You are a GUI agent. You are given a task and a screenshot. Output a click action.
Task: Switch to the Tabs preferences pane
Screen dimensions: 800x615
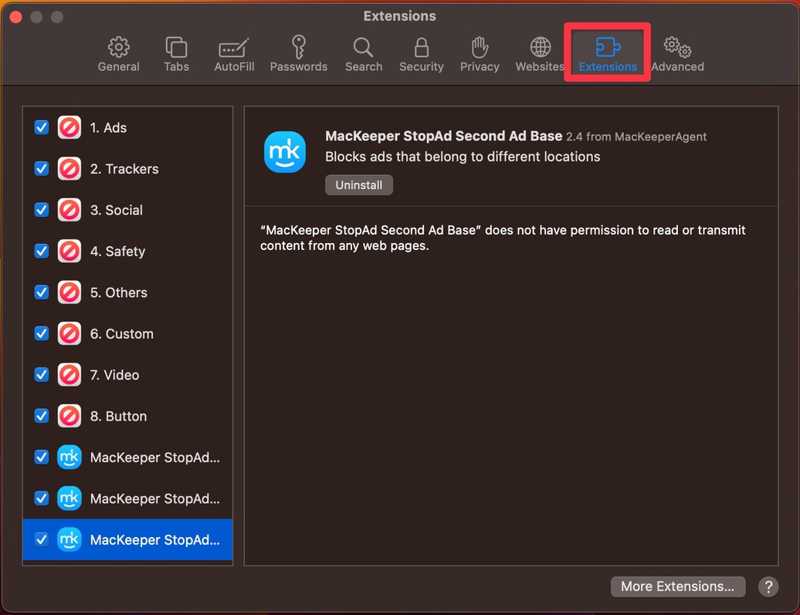coord(176,54)
